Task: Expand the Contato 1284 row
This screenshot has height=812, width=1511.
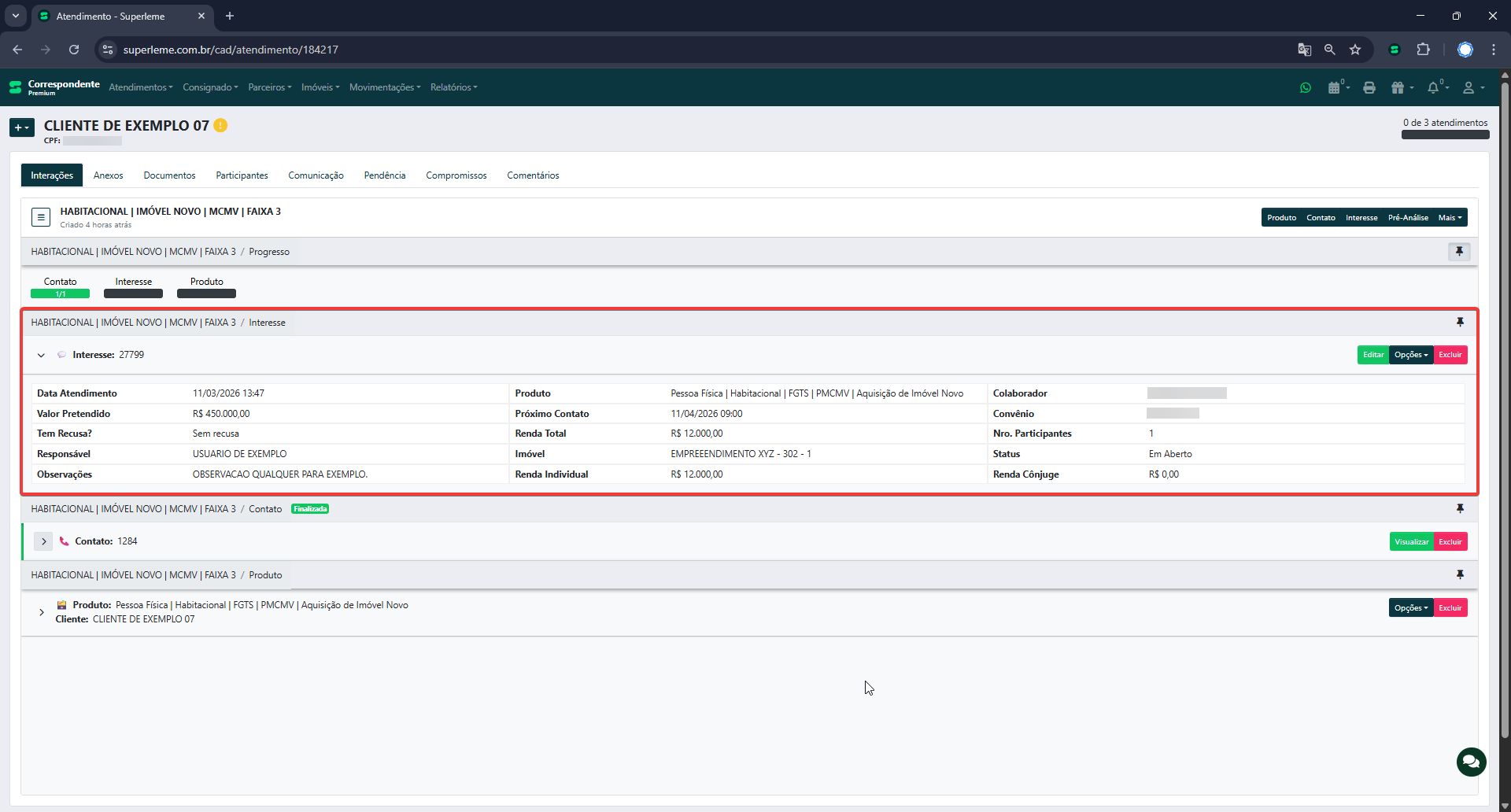Action: click(44, 541)
